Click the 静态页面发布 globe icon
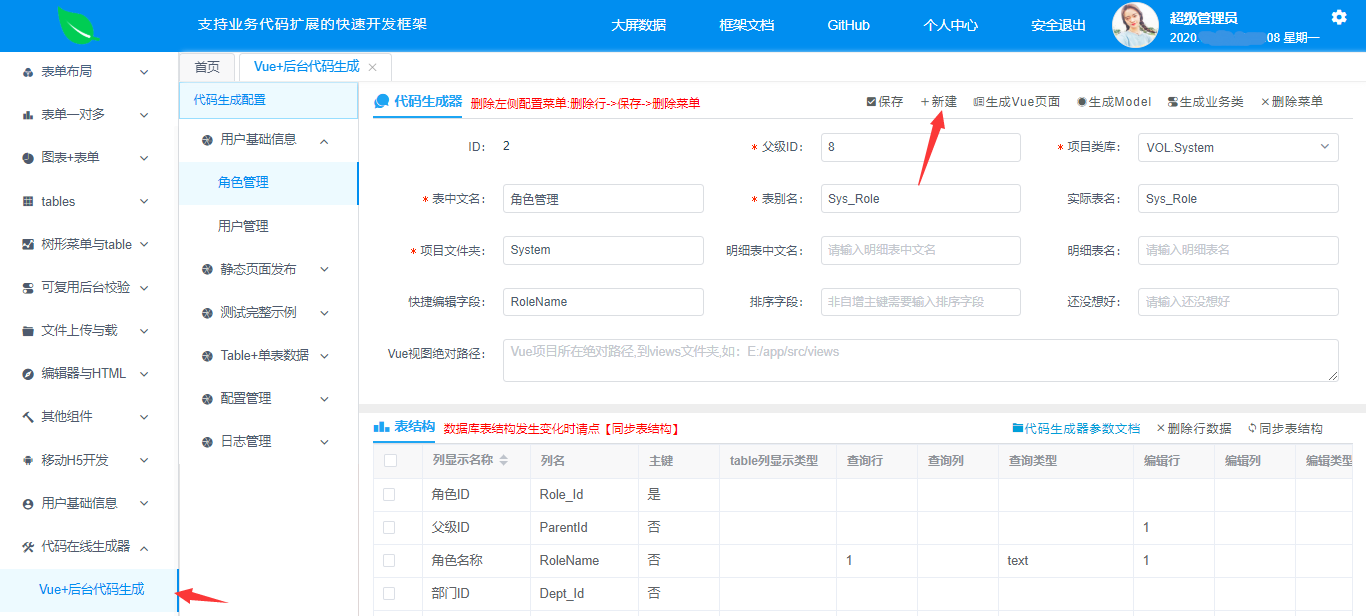The height and width of the screenshot is (616, 1366). pos(207,269)
